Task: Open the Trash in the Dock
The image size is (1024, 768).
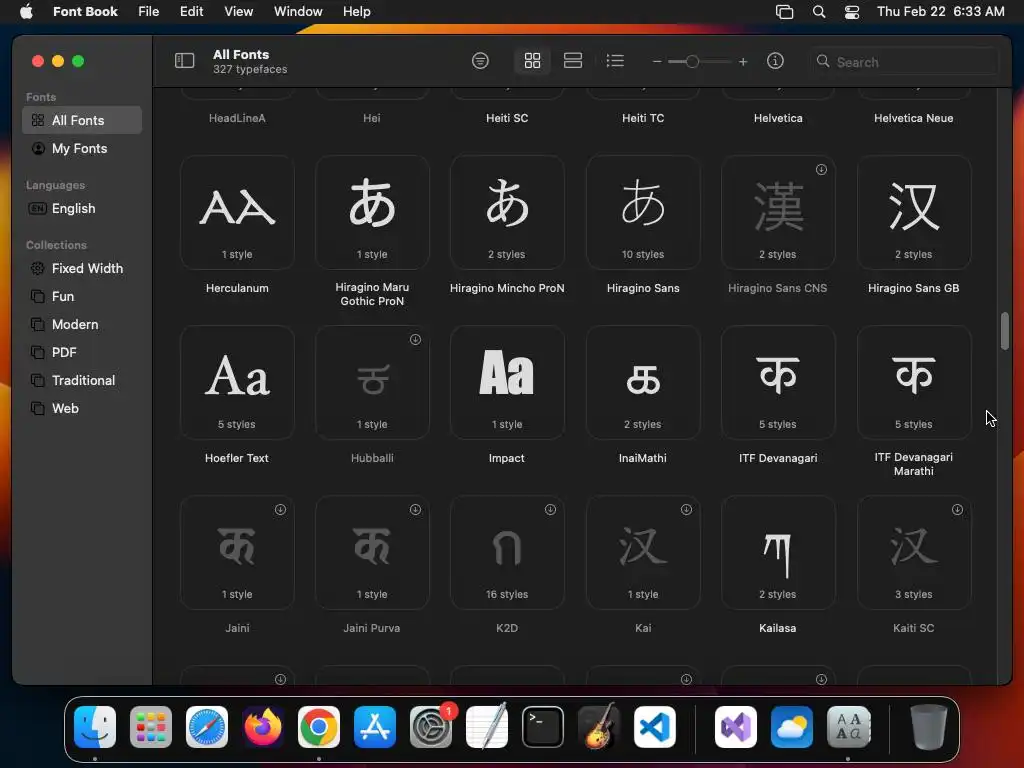Action: (x=928, y=726)
